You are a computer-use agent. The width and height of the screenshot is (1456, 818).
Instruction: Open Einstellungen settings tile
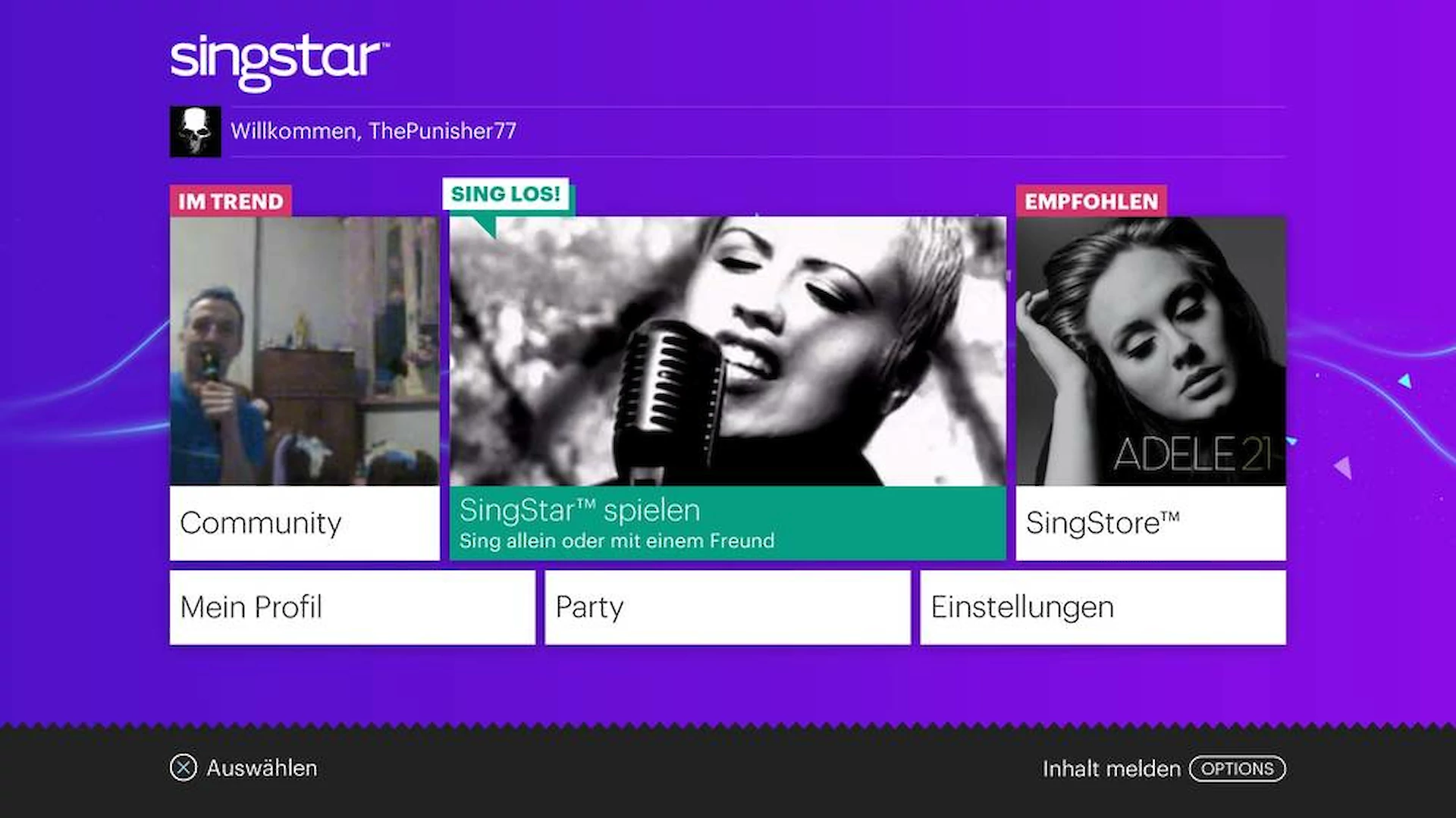point(1103,607)
